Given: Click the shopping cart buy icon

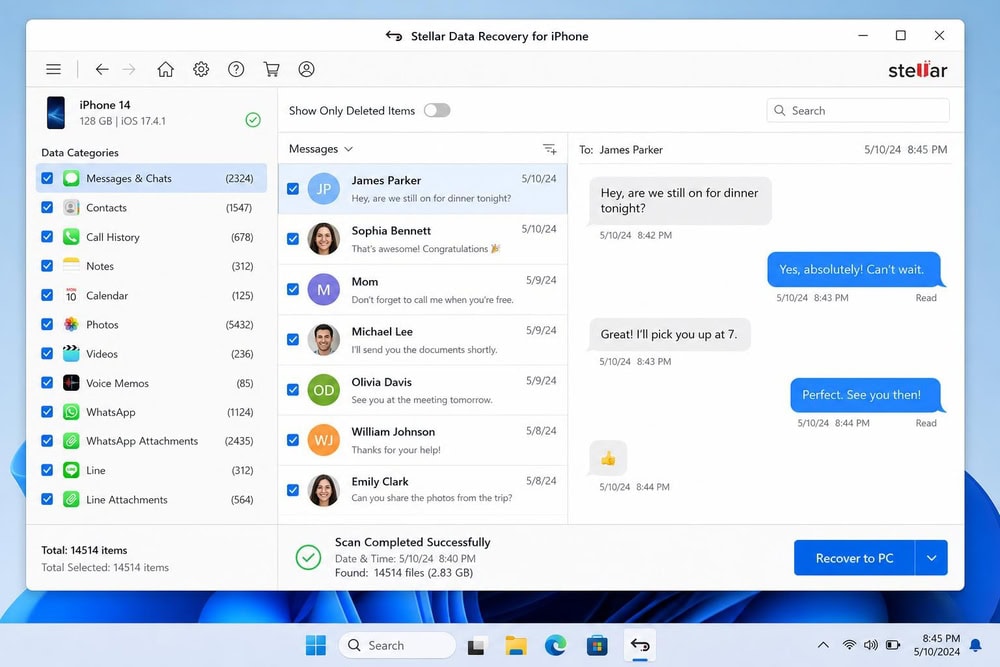Looking at the screenshot, I should [x=272, y=69].
